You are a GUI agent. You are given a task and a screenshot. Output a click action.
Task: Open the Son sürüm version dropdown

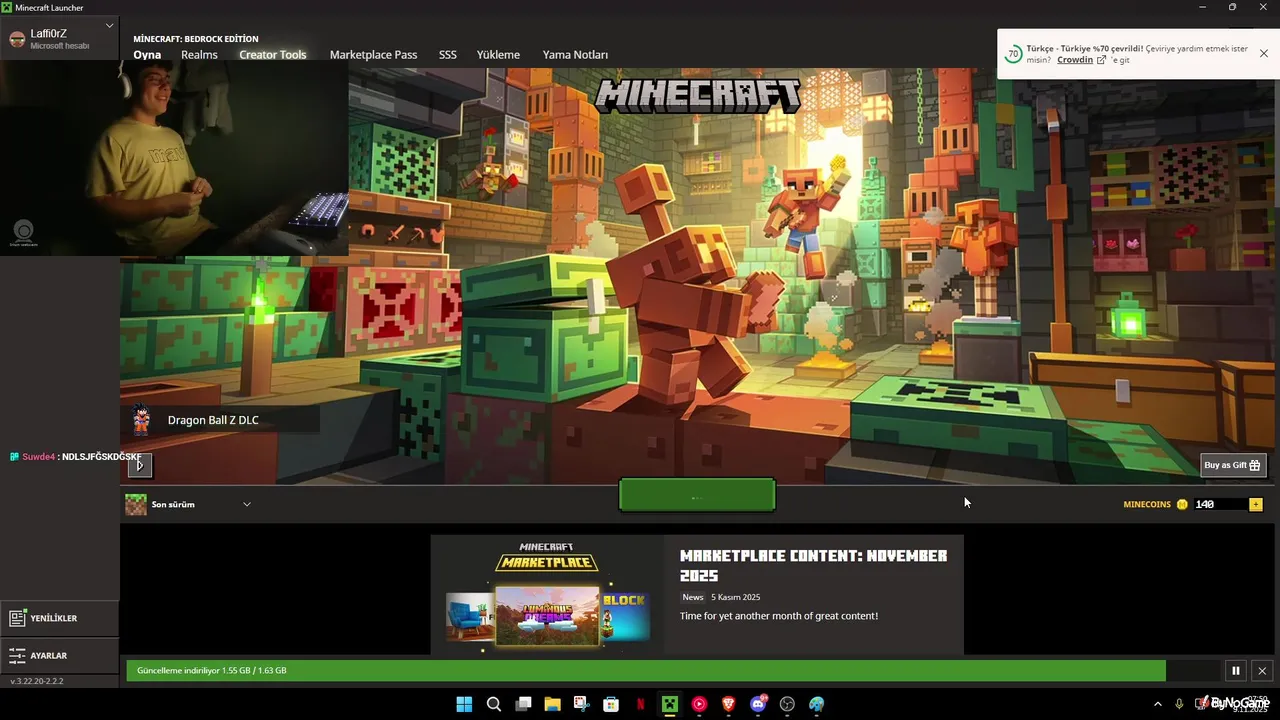tap(188, 504)
